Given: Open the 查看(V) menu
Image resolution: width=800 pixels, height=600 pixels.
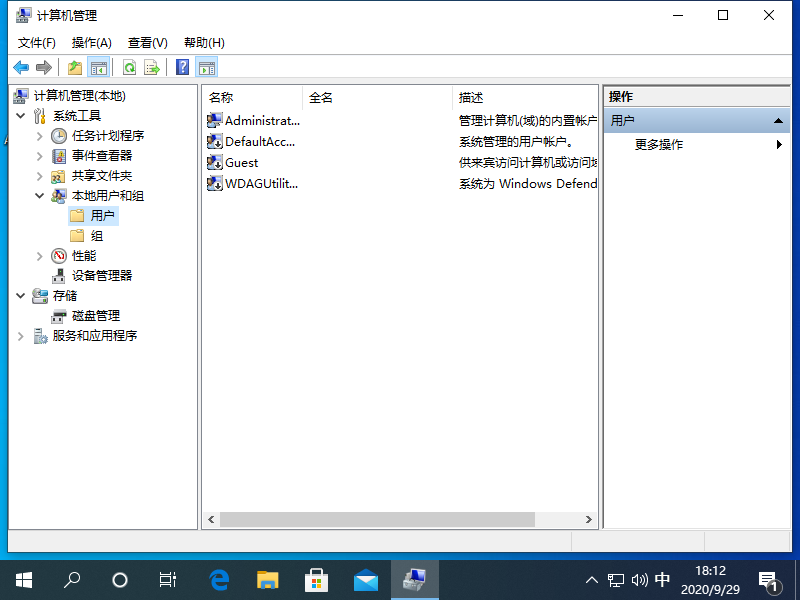Looking at the screenshot, I should 146,42.
